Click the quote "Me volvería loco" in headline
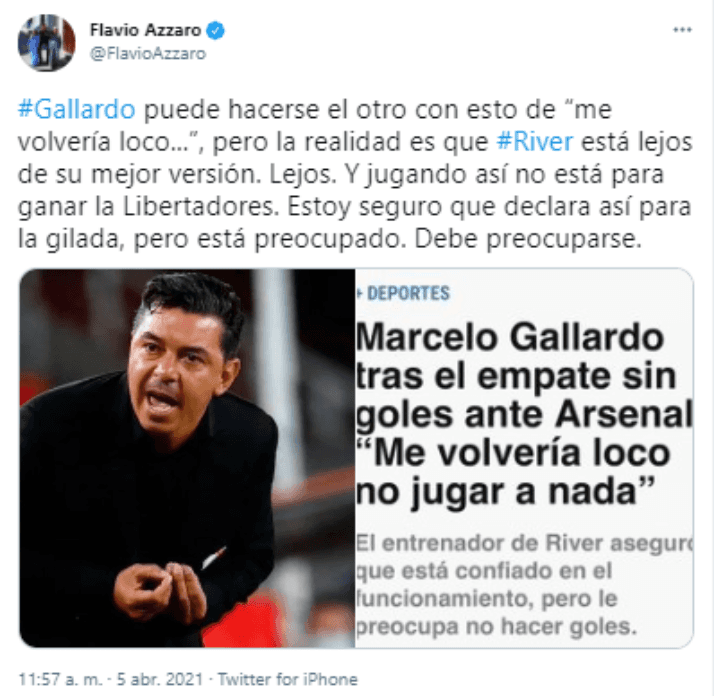The width and height of the screenshot is (714, 696). (x=513, y=454)
